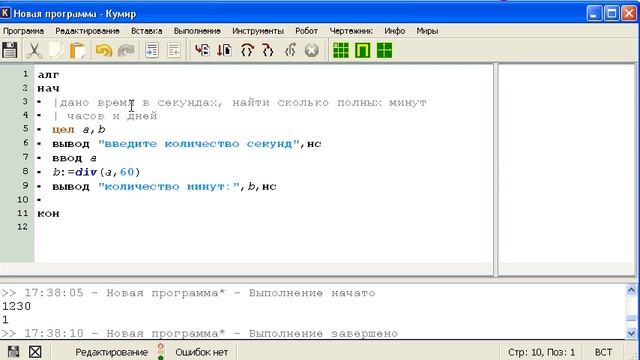Click the yellow Undo arrow
Image resolution: width=640 pixels, height=360 pixels.
(x=104, y=51)
